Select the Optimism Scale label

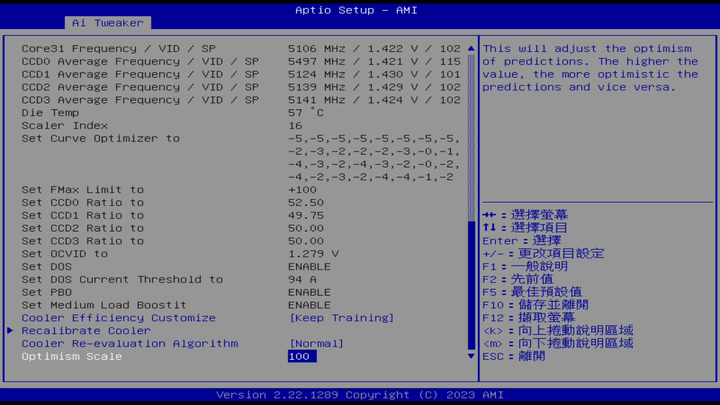click(x=72, y=356)
